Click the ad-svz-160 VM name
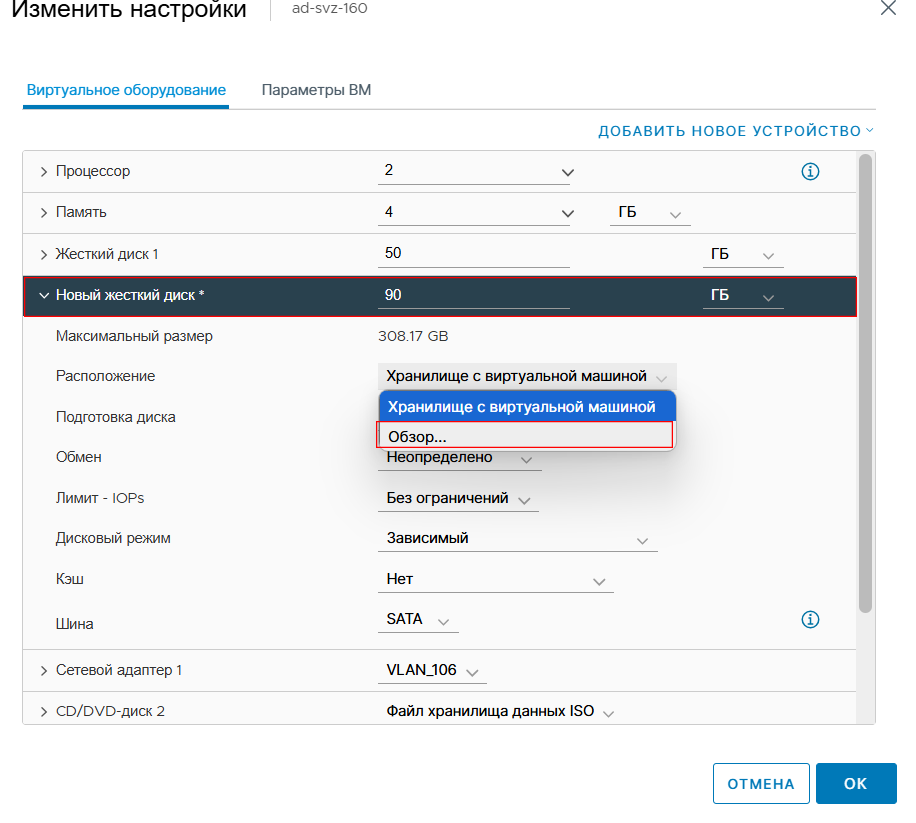 click(x=329, y=8)
